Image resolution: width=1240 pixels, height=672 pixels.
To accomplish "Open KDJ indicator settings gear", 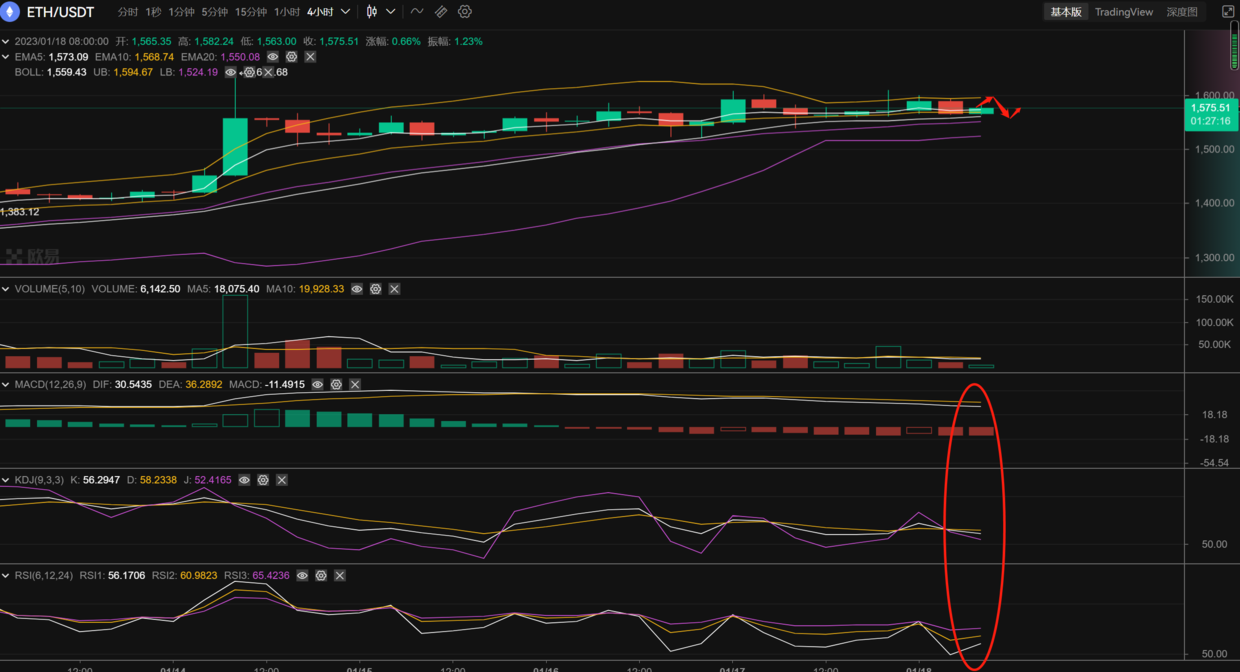I will pyautogui.click(x=263, y=480).
